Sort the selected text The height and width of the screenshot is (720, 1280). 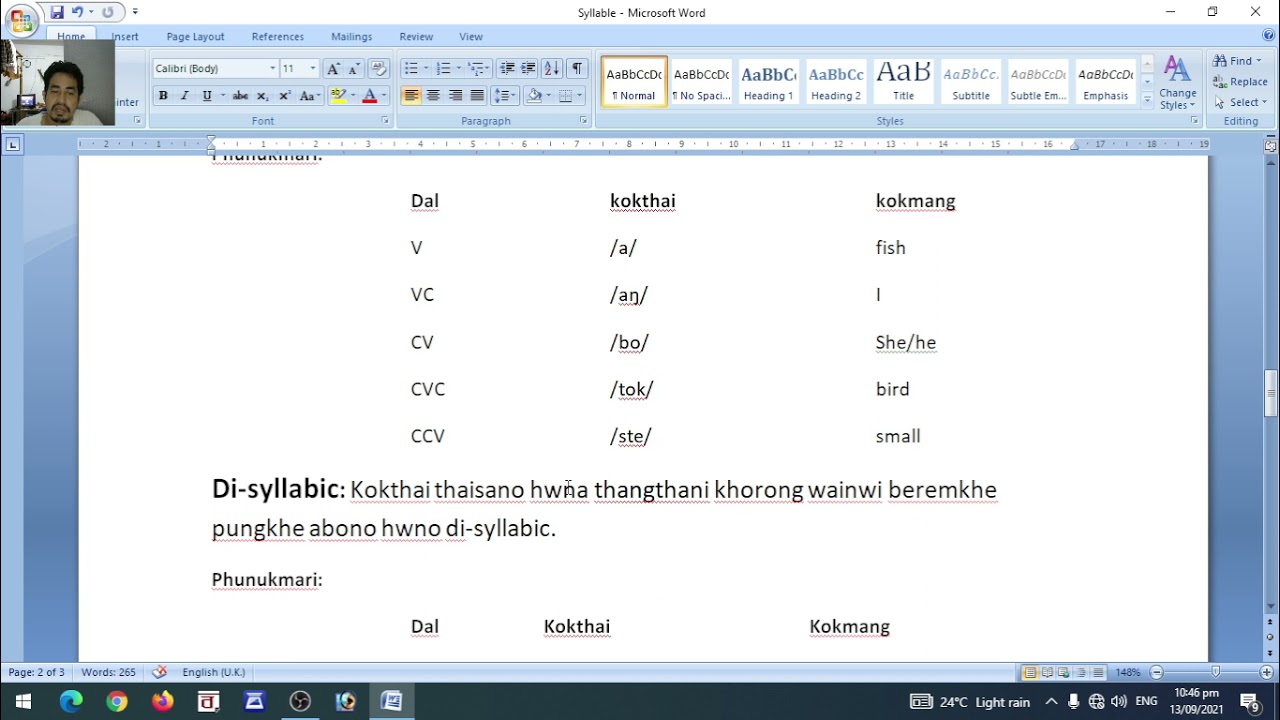(x=552, y=68)
